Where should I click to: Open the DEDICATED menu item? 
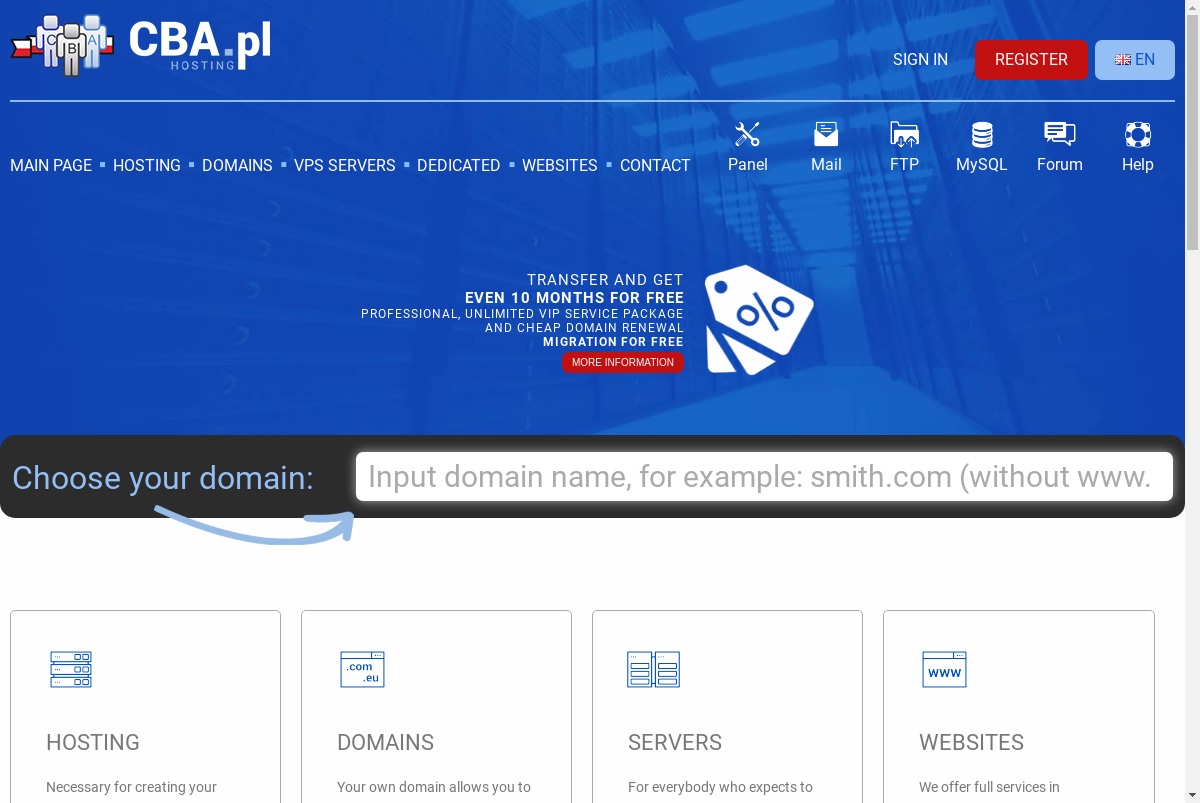pos(459,165)
